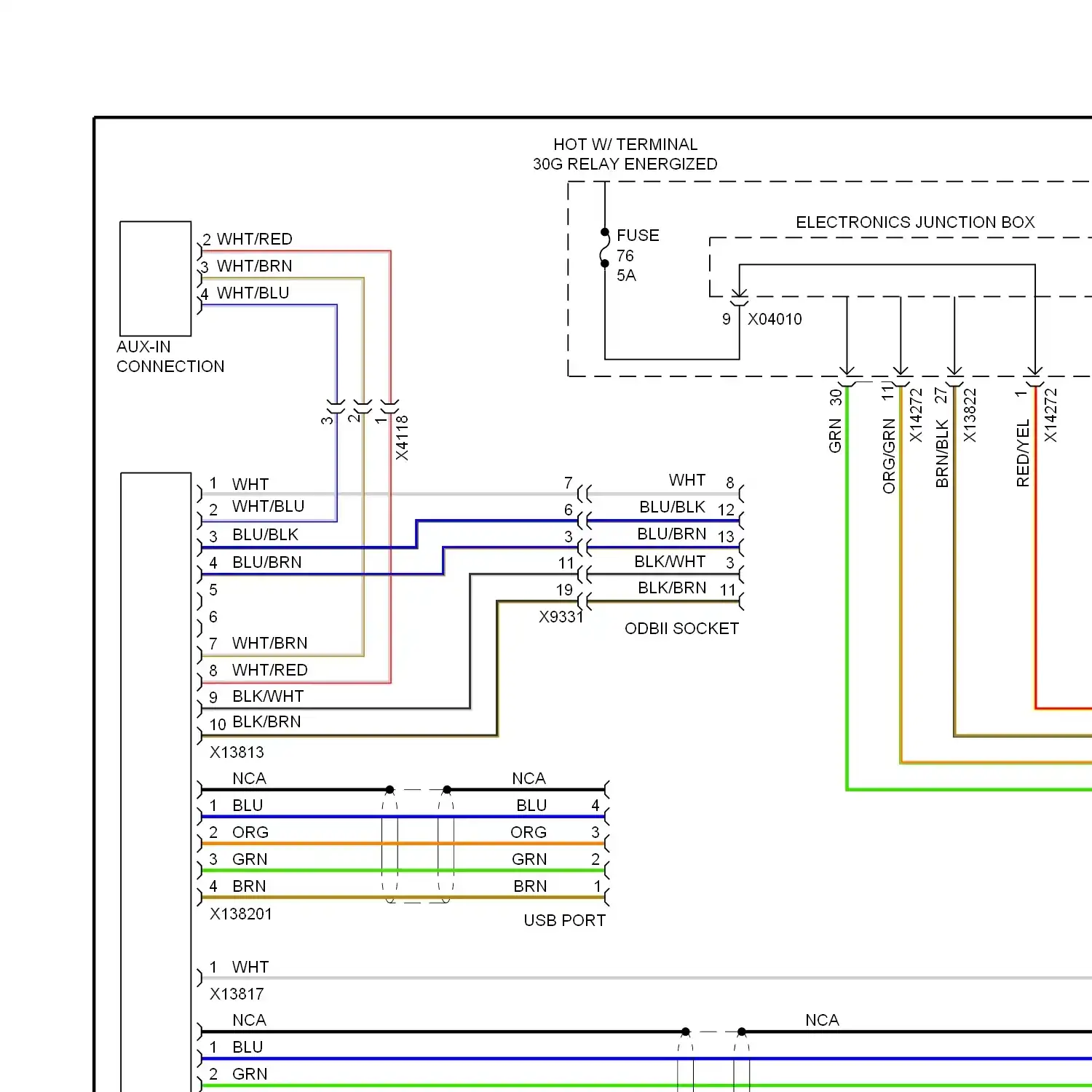Click the USB PORT label
1092x1092 pixels.
tap(564, 920)
